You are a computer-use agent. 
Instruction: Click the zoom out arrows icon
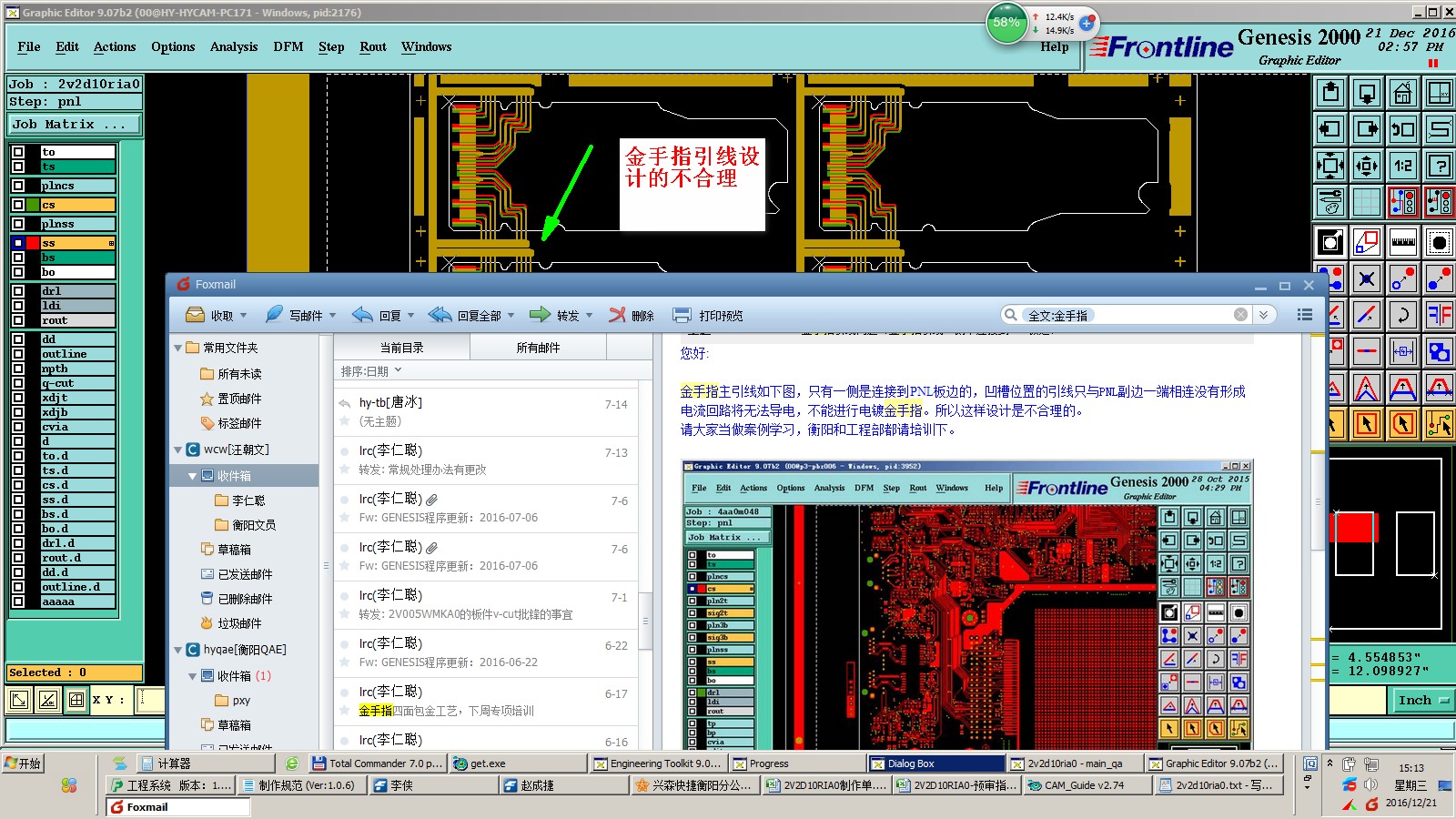coord(1367,166)
